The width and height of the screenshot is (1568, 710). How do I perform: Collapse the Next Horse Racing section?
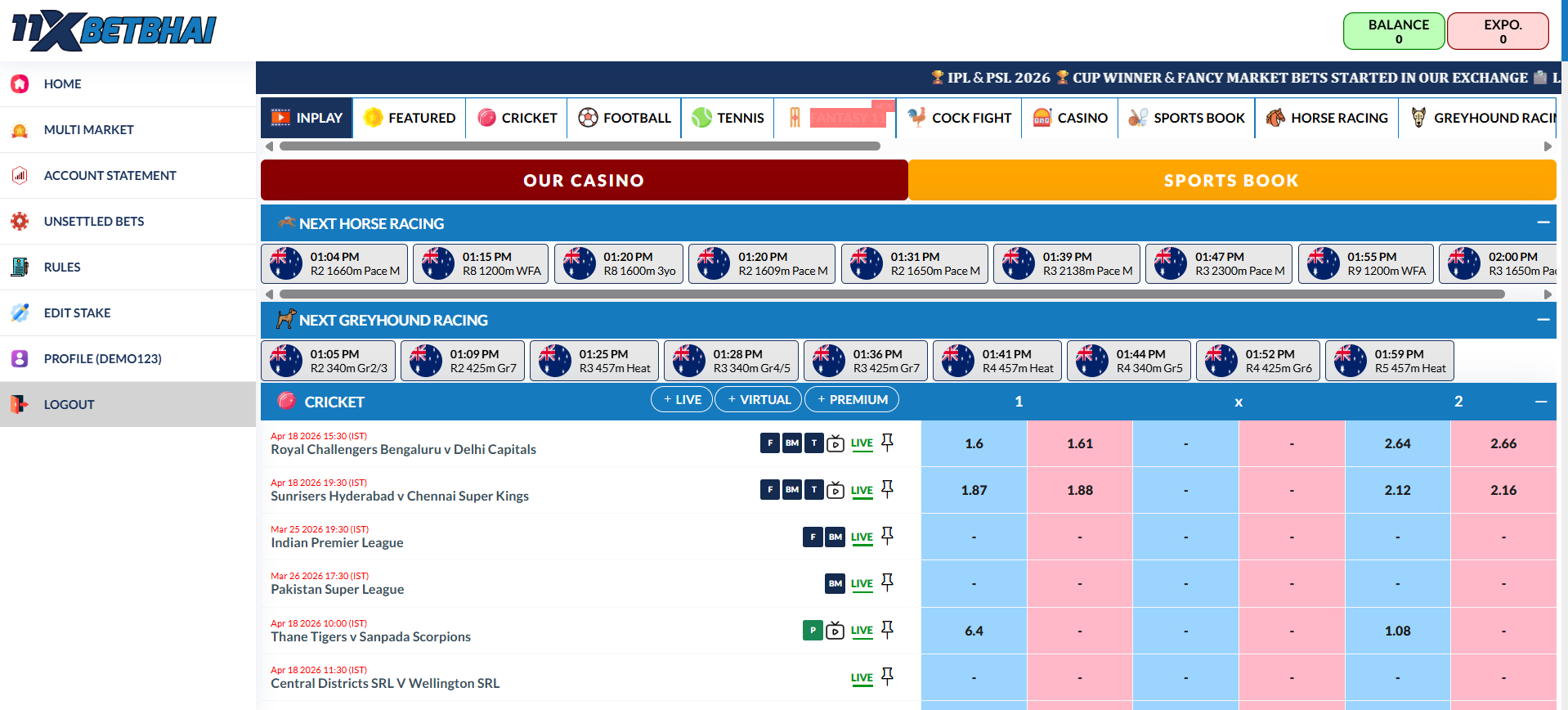(1543, 222)
